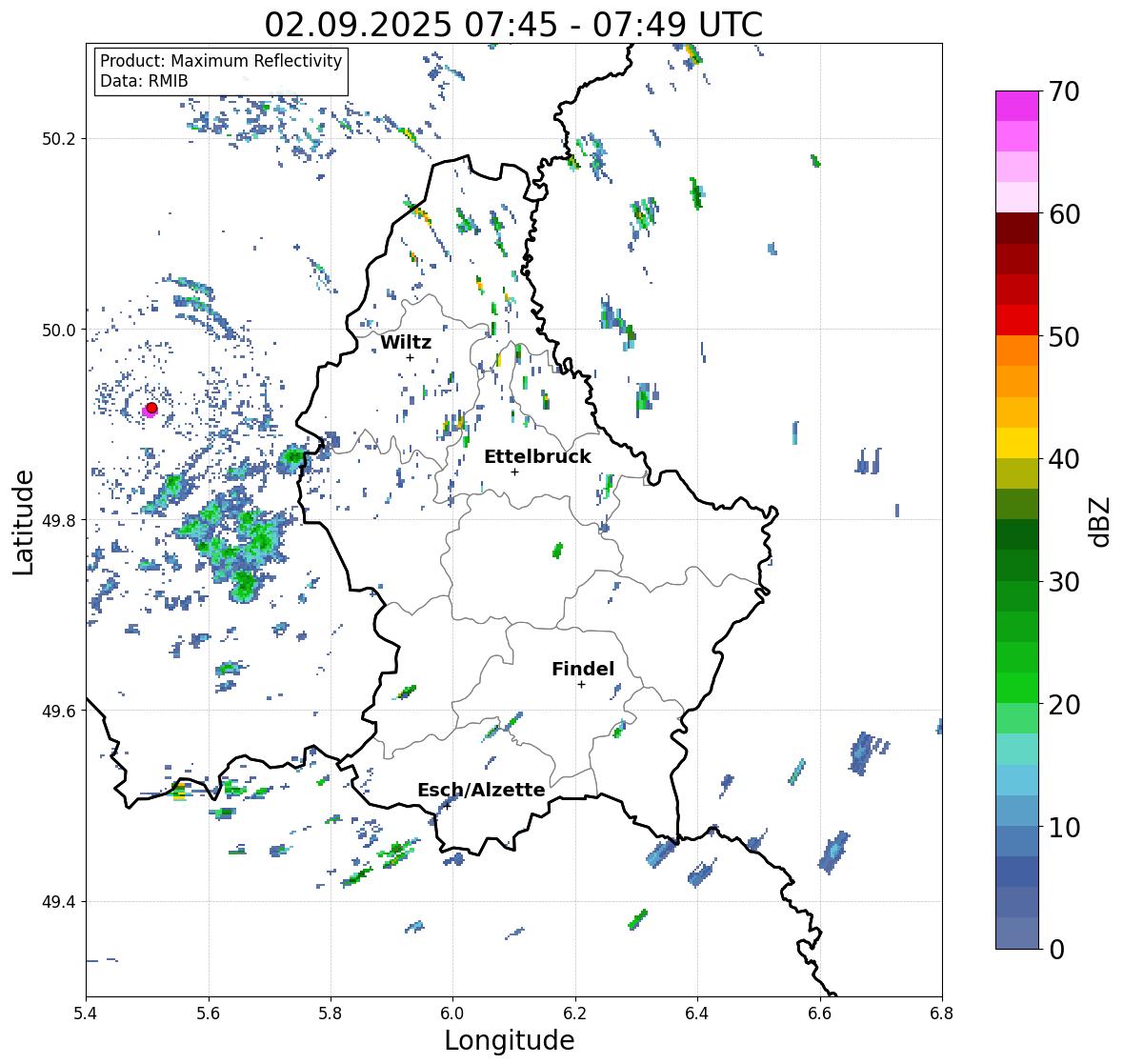Click the 70 tick on the colorbar
This screenshot has width=1123, height=1064.
(1064, 91)
